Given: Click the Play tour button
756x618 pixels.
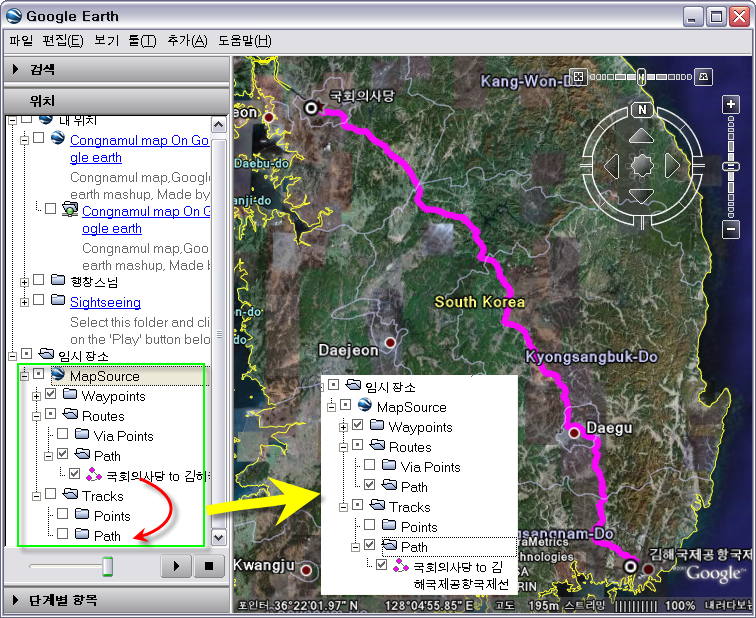Looking at the screenshot, I should point(176,566).
